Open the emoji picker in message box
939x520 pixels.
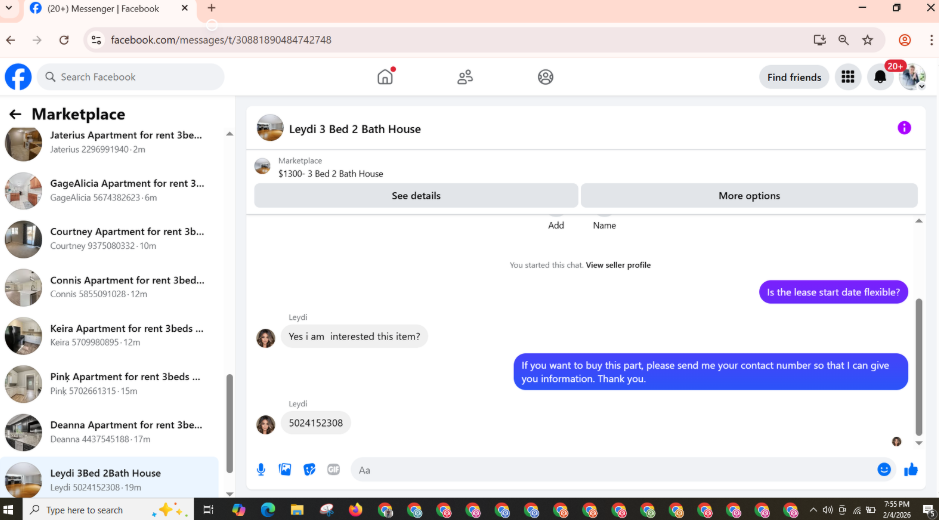coord(884,470)
